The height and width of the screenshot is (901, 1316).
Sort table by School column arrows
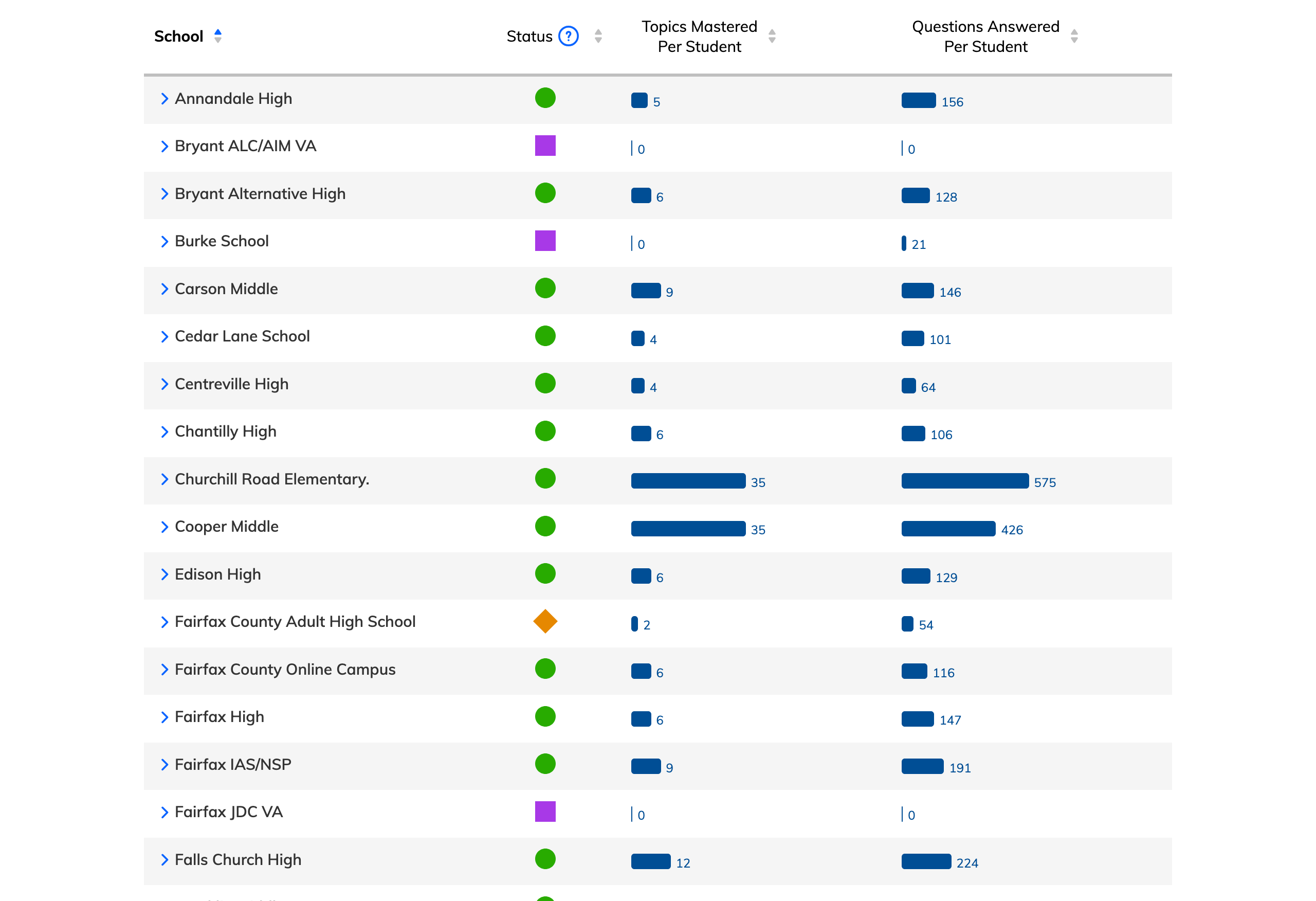218,37
